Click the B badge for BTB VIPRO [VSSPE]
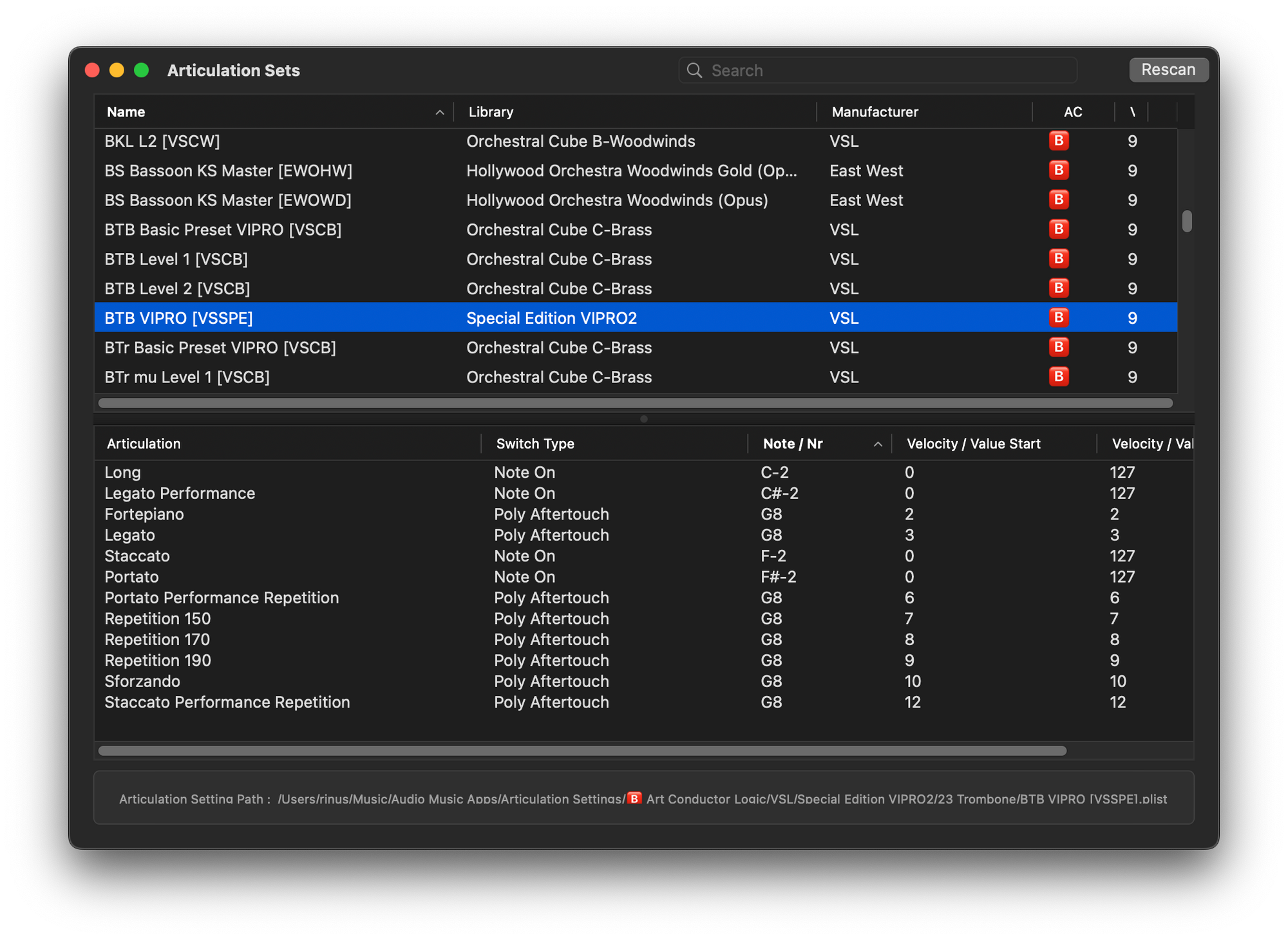1288x940 pixels. tap(1058, 318)
